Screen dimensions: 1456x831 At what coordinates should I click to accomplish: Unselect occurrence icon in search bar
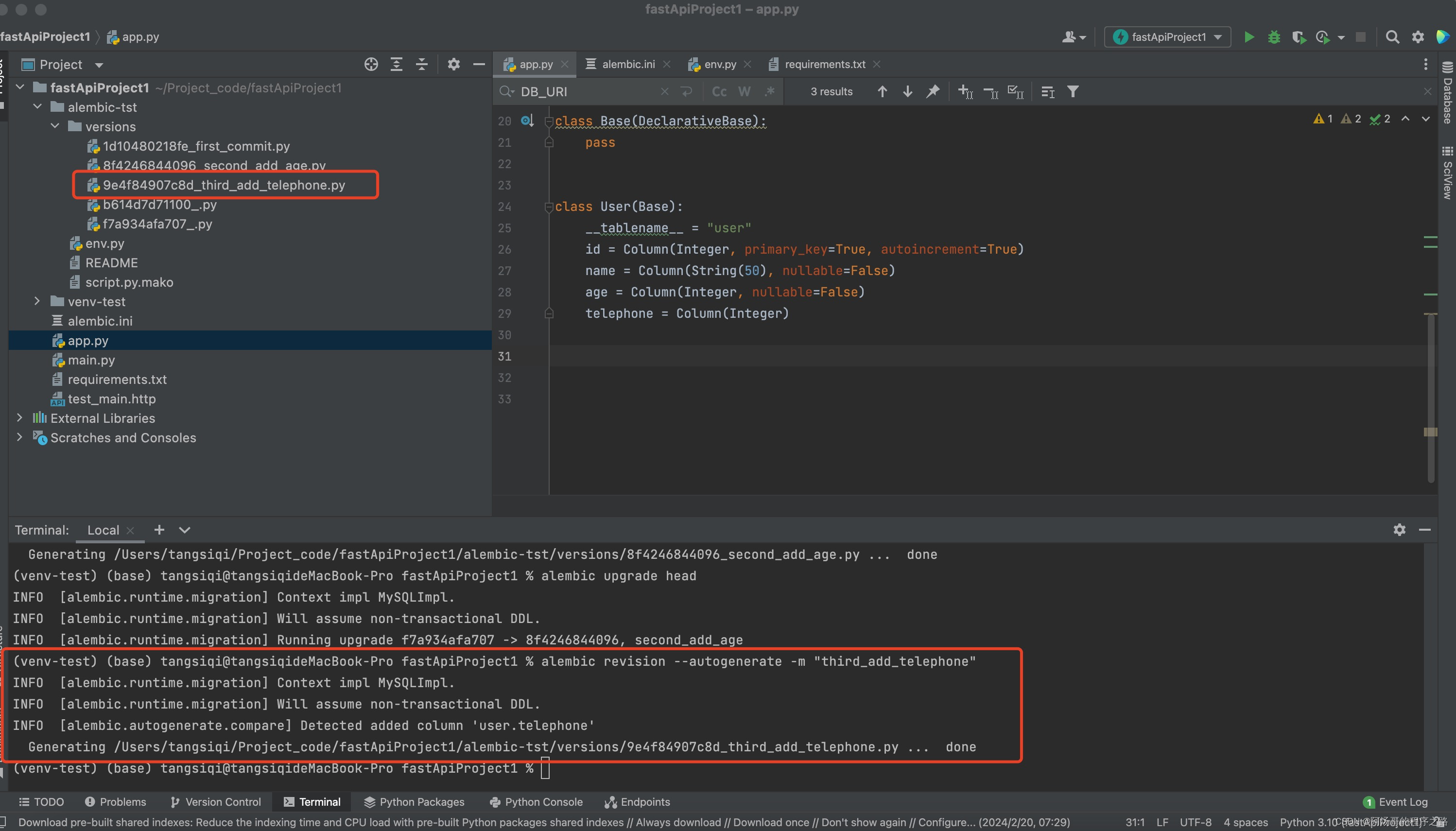tap(991, 91)
